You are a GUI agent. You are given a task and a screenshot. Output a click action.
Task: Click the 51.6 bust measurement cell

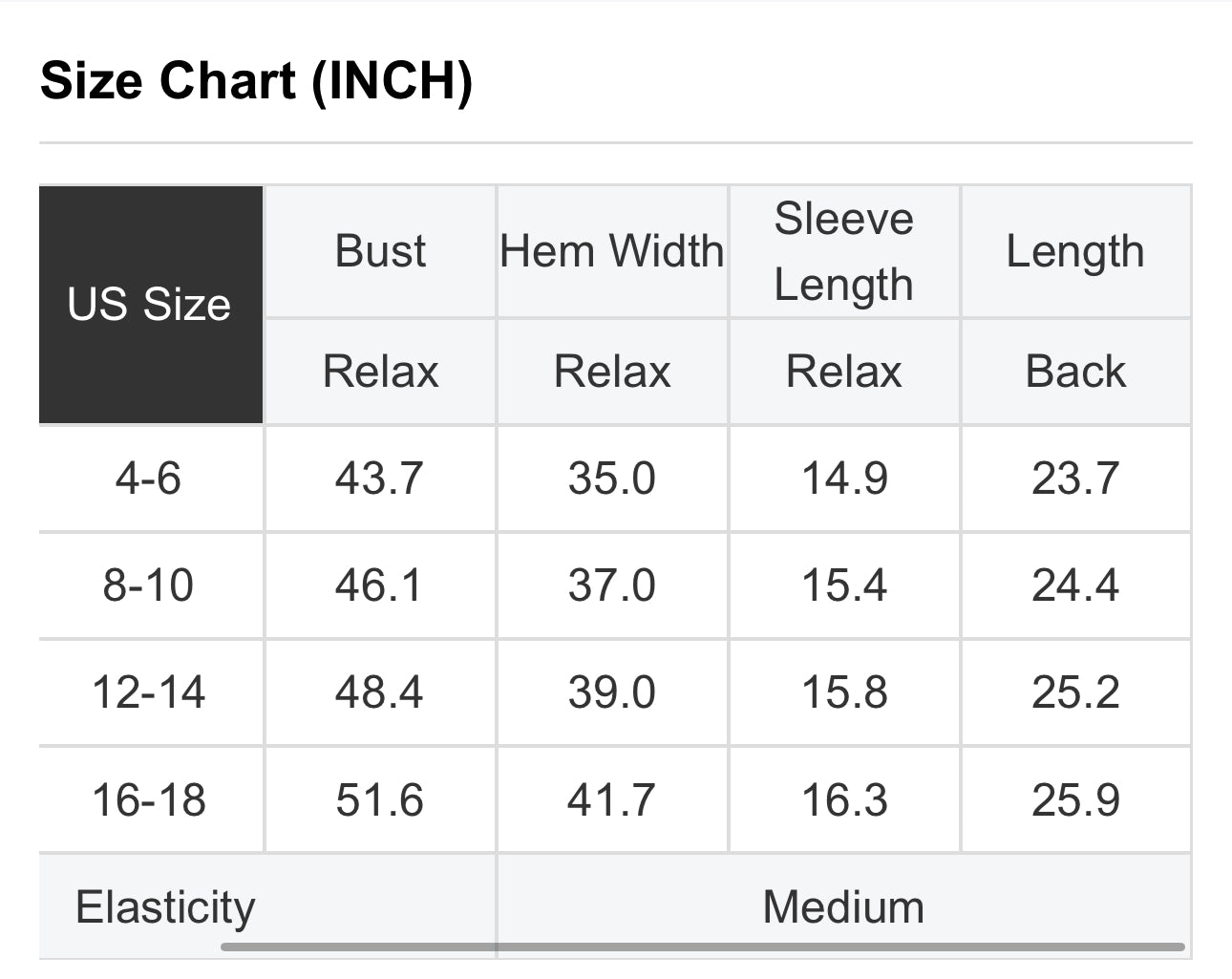[379, 800]
